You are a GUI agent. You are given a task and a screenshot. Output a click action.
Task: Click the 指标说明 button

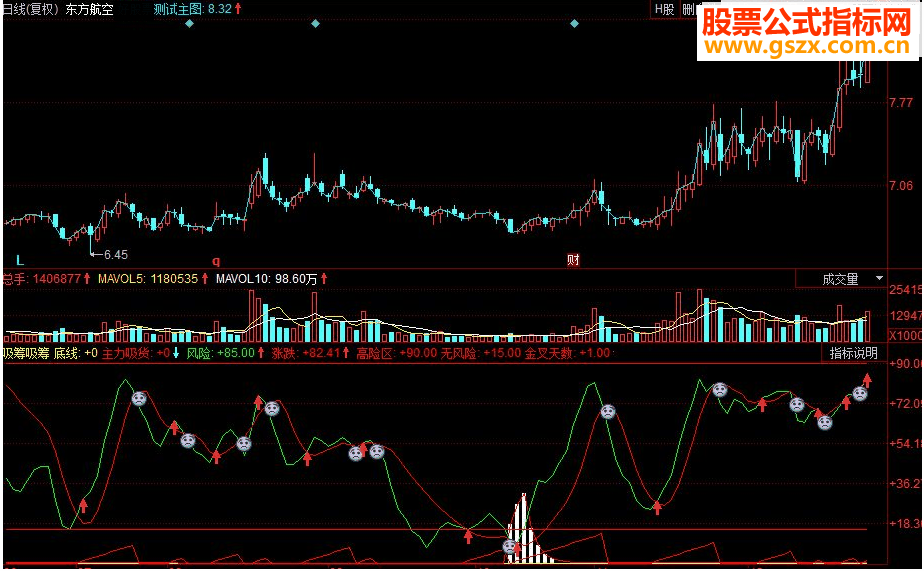[853, 353]
